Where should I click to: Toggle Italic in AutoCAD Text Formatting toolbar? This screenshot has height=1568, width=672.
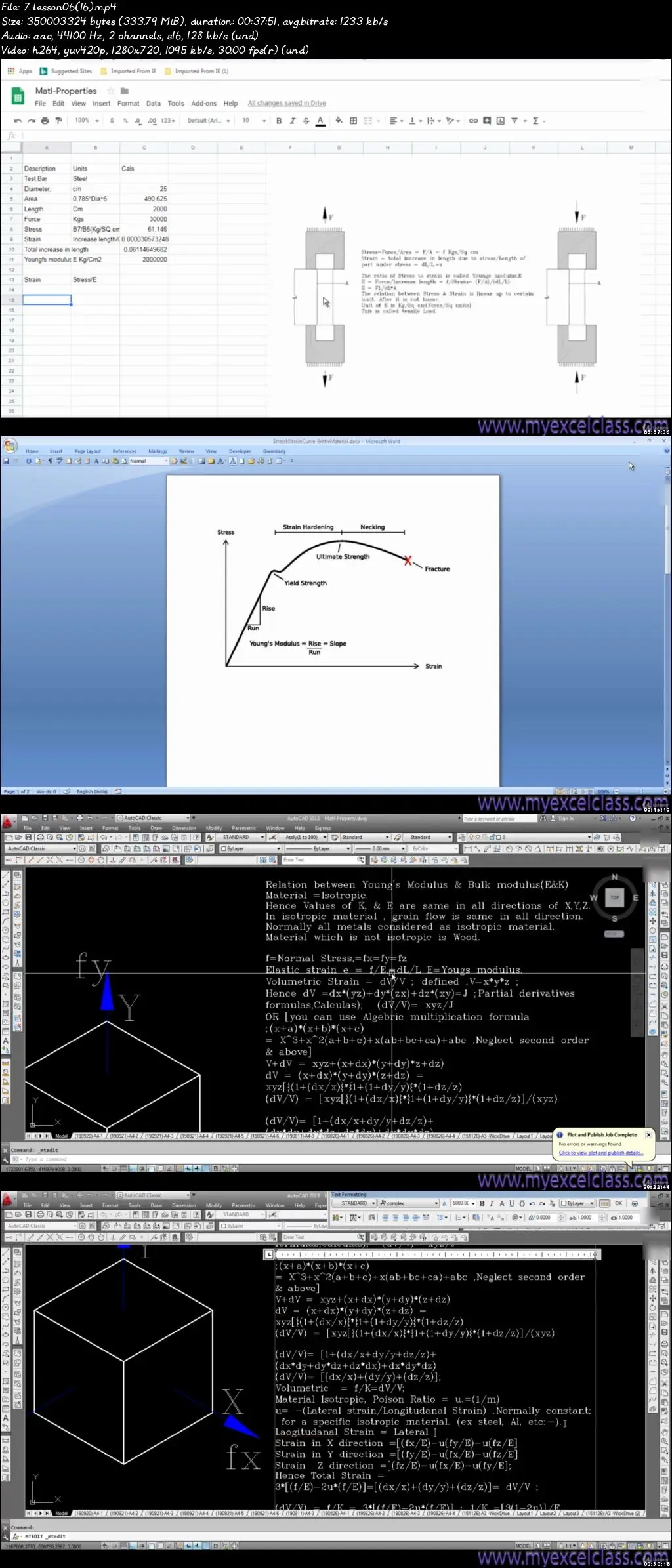pyautogui.click(x=492, y=1203)
